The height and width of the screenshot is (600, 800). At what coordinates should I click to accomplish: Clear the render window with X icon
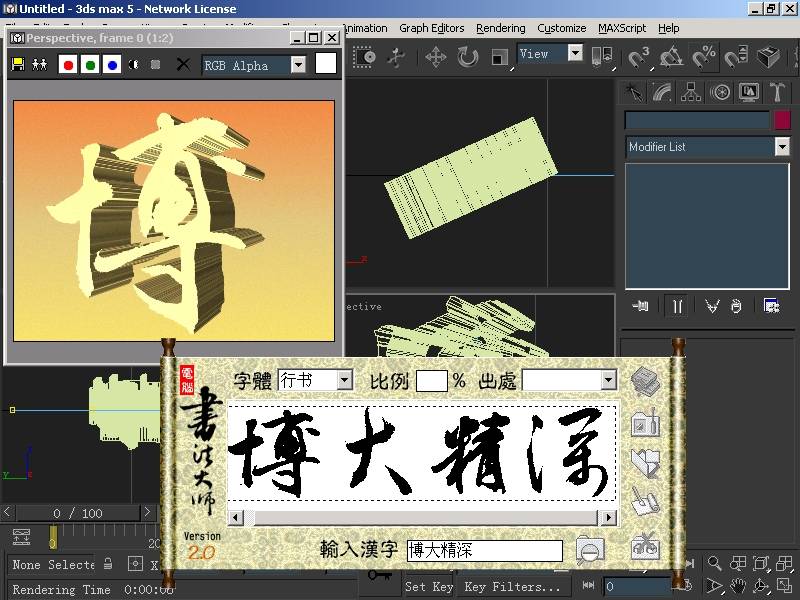click(x=183, y=64)
